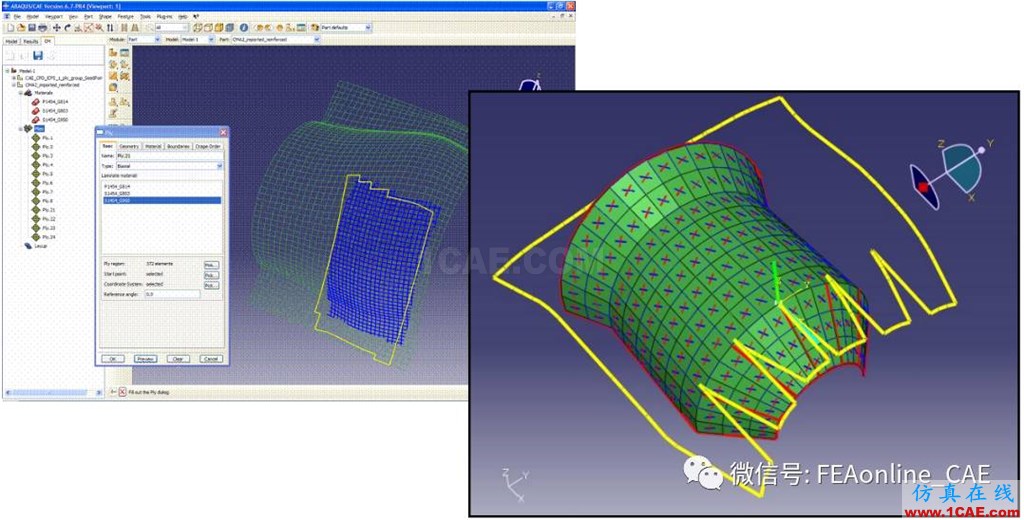Click the Clear button in Ply dialog

pyautogui.click(x=178, y=359)
